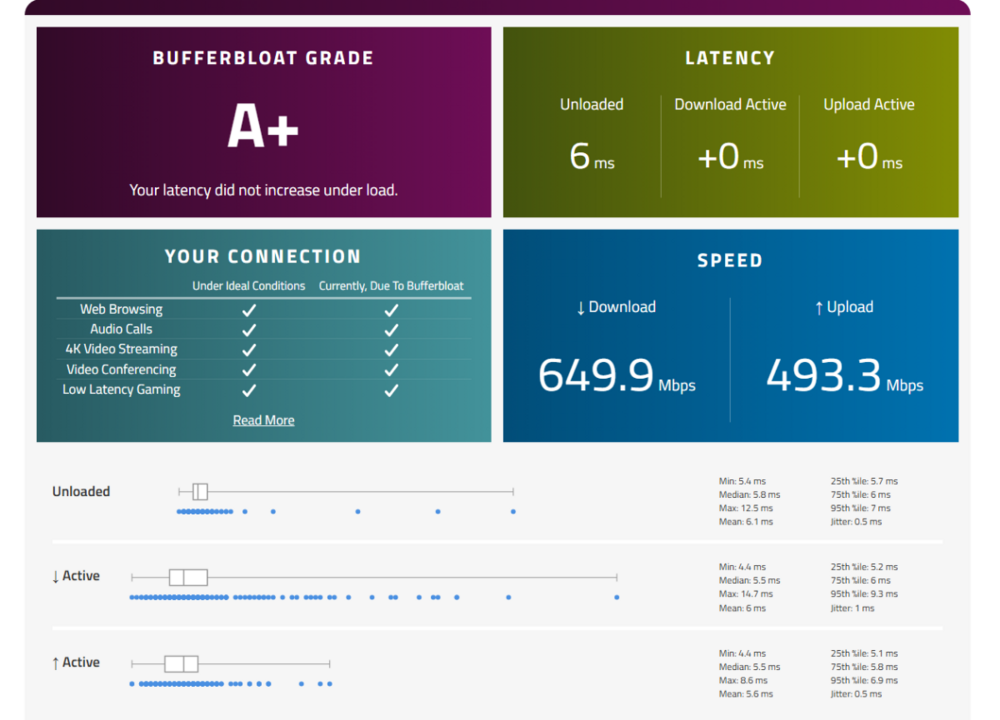Click the Low Latency Gaming row label
The width and height of the screenshot is (1000, 720).
pyautogui.click(x=121, y=390)
